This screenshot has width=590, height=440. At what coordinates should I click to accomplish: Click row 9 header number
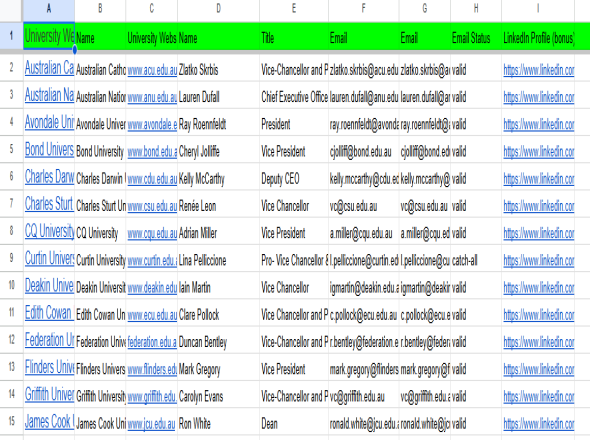click(11, 258)
